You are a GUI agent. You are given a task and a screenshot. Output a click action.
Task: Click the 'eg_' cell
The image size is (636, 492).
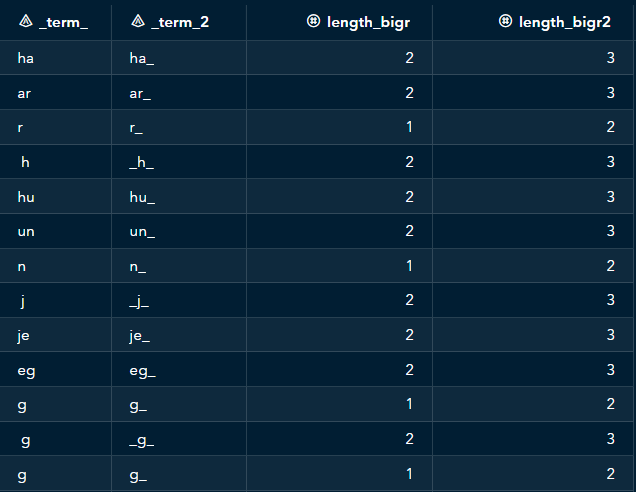pyautogui.click(x=143, y=371)
